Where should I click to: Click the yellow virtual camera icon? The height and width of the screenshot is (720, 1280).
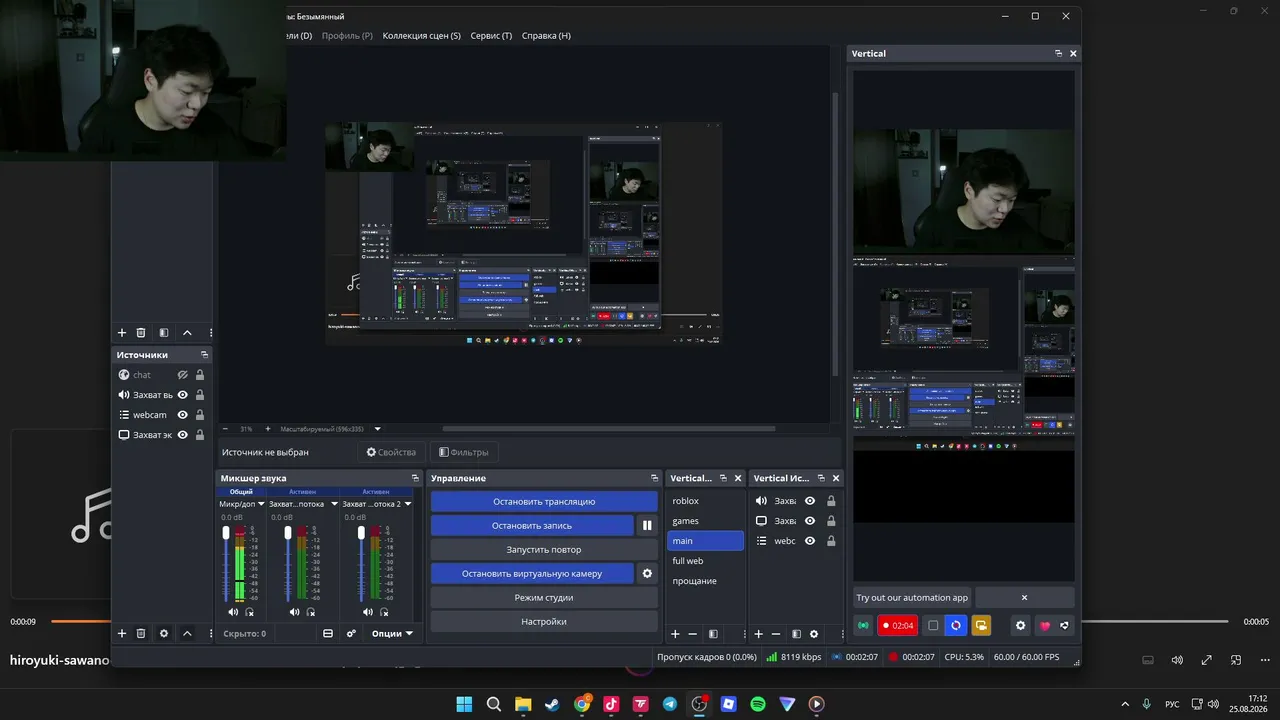tap(981, 626)
